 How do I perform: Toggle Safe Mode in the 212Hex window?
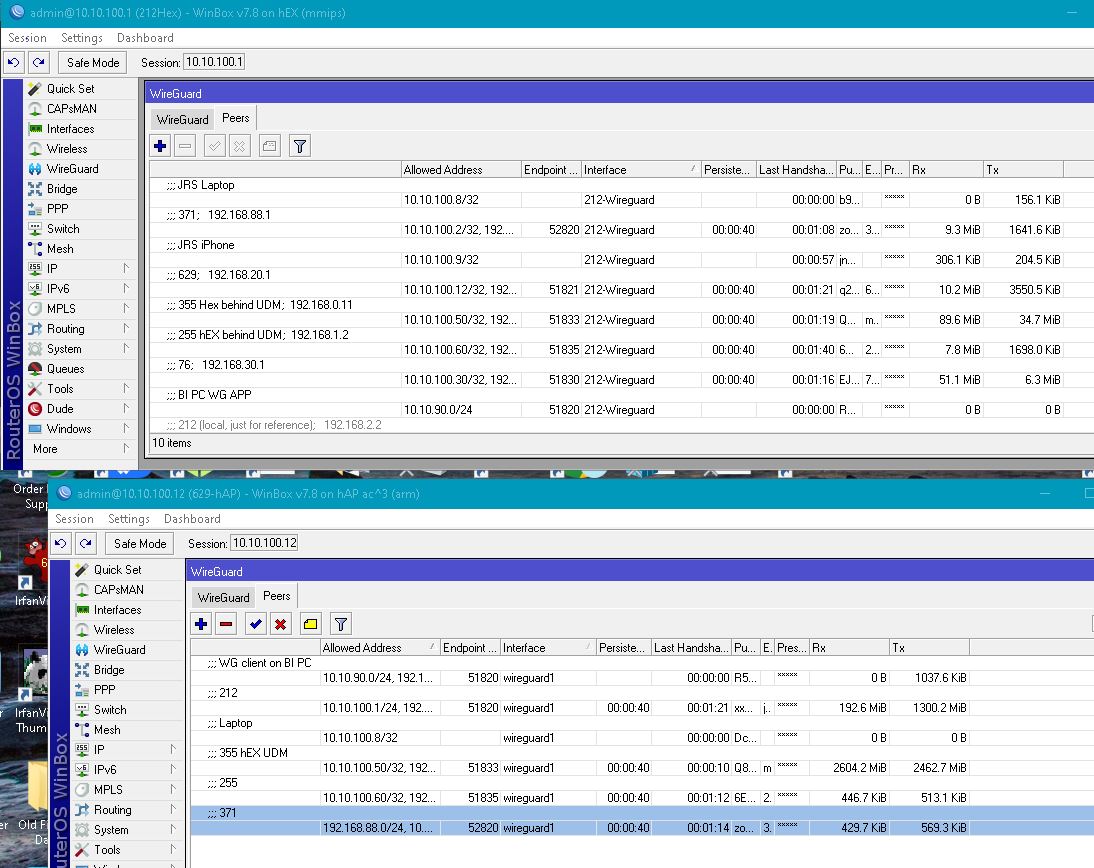tap(93, 62)
